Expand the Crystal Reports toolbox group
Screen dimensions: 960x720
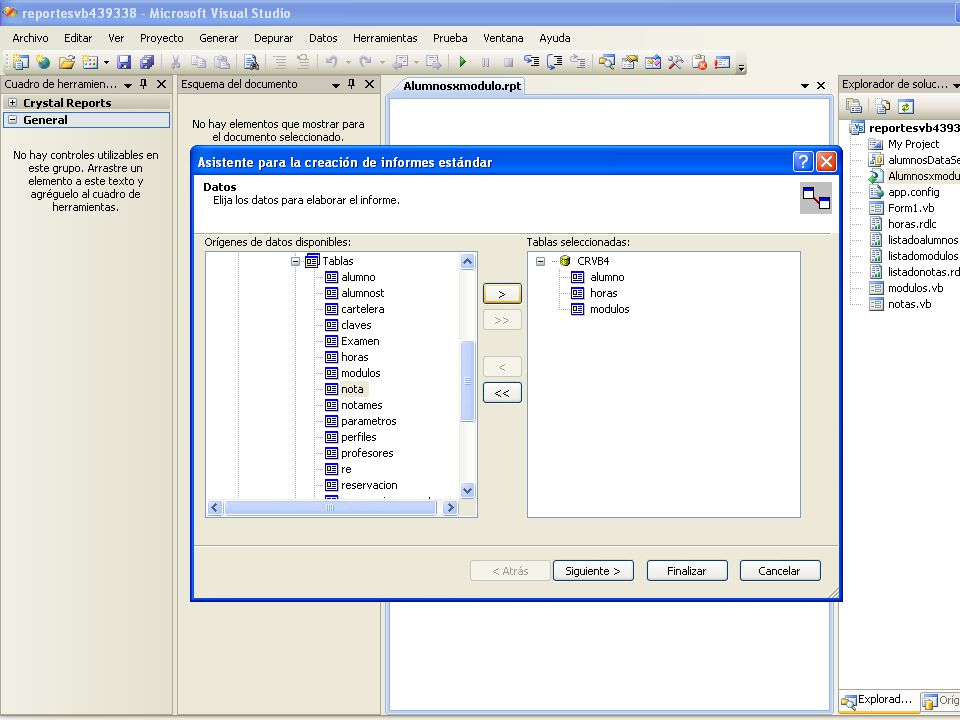click(x=12, y=103)
